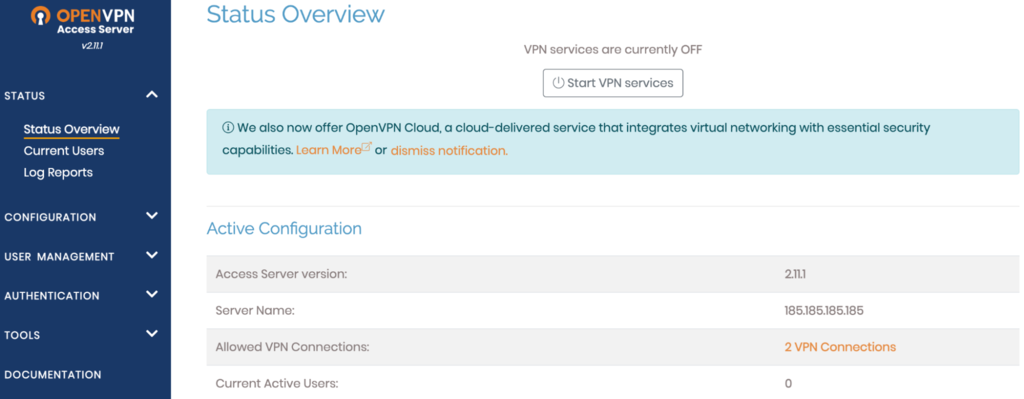The image size is (1024, 399).
Task: Click the info circle icon in the notification
Action: (x=228, y=128)
